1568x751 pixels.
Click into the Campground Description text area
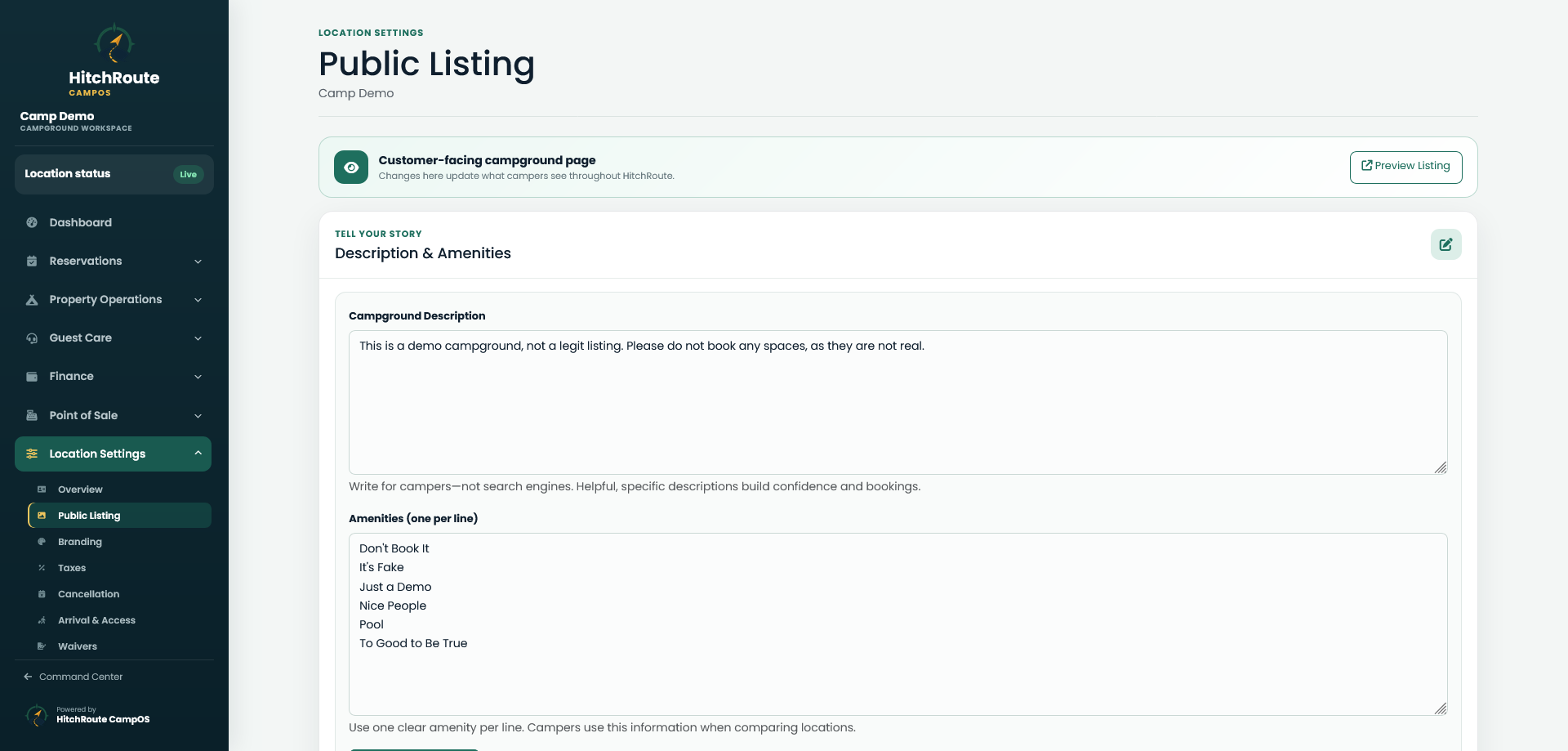click(x=898, y=402)
